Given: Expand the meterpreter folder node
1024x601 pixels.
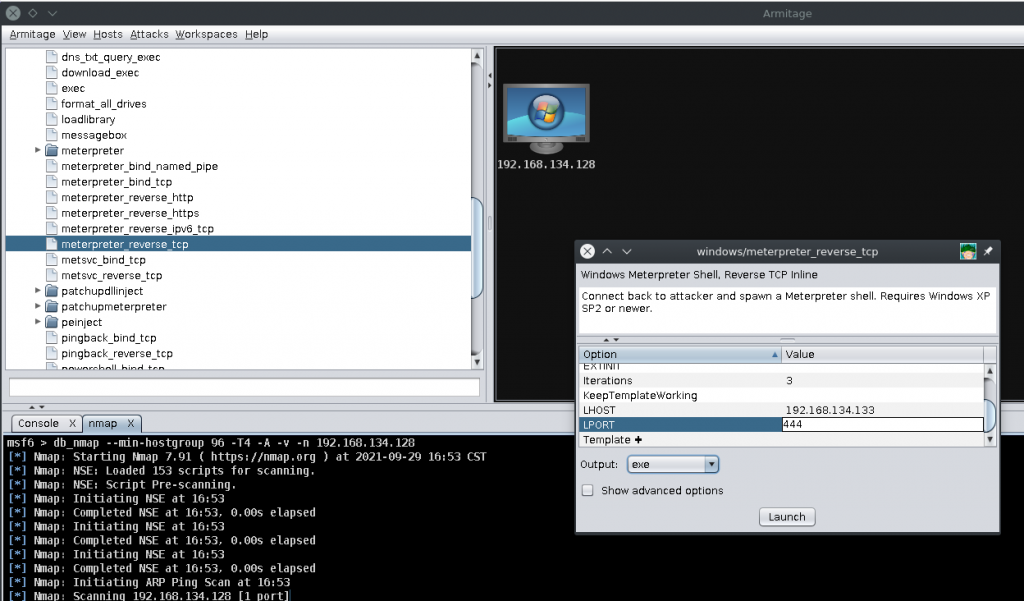Looking at the screenshot, I should pos(37,150).
